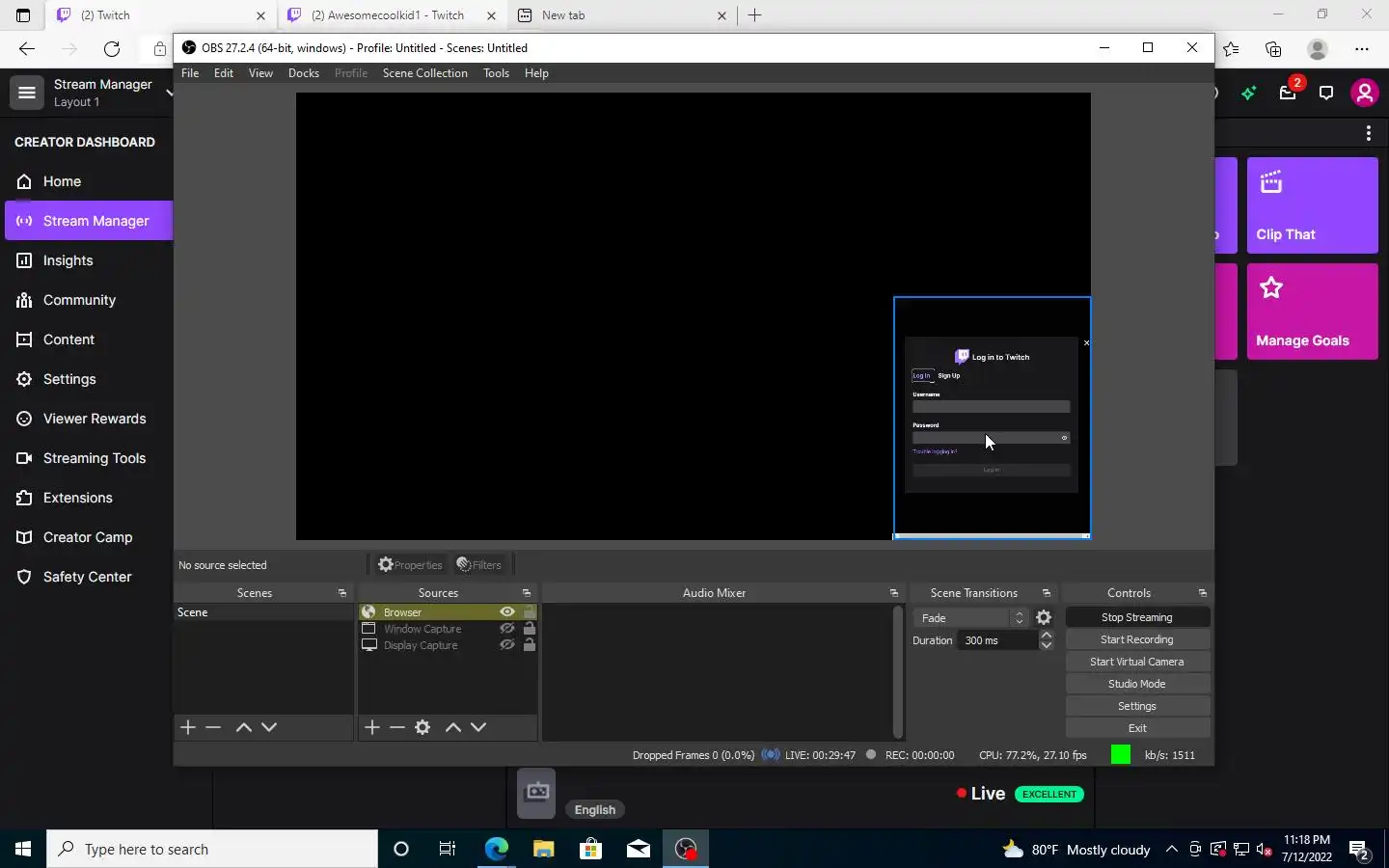Toggle Twitch dashboard hamburger menu
Viewport: 1389px width, 868px height.
pos(27,93)
